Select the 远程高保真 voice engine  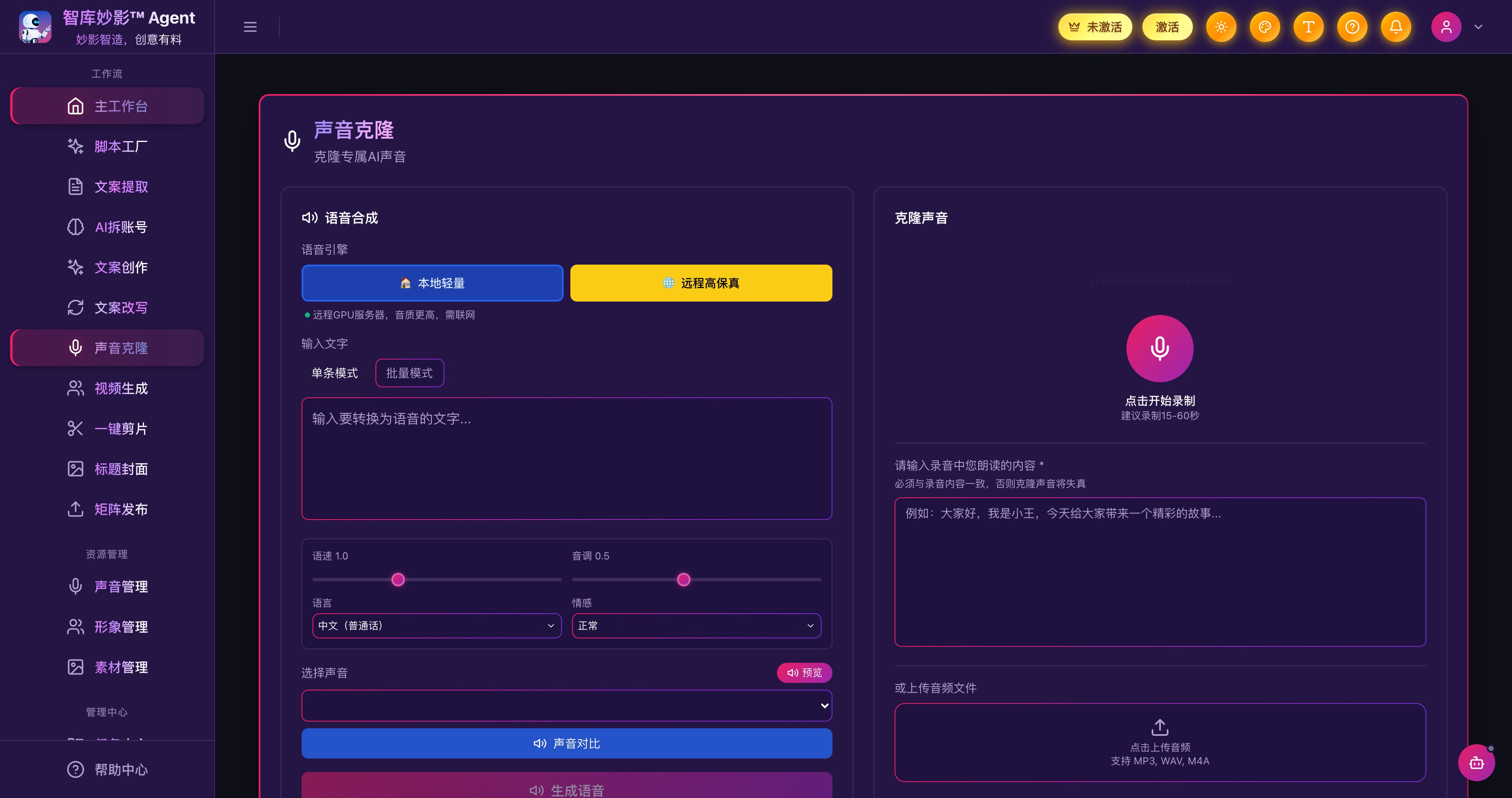[x=701, y=283]
